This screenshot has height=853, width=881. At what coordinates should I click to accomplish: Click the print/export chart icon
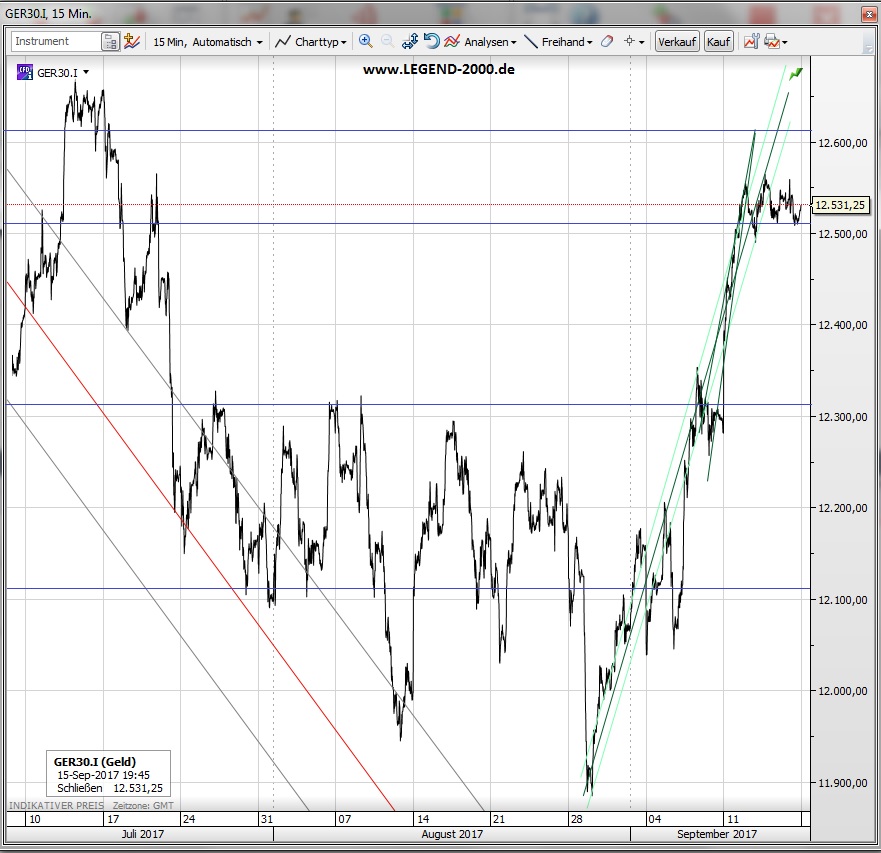coord(772,42)
